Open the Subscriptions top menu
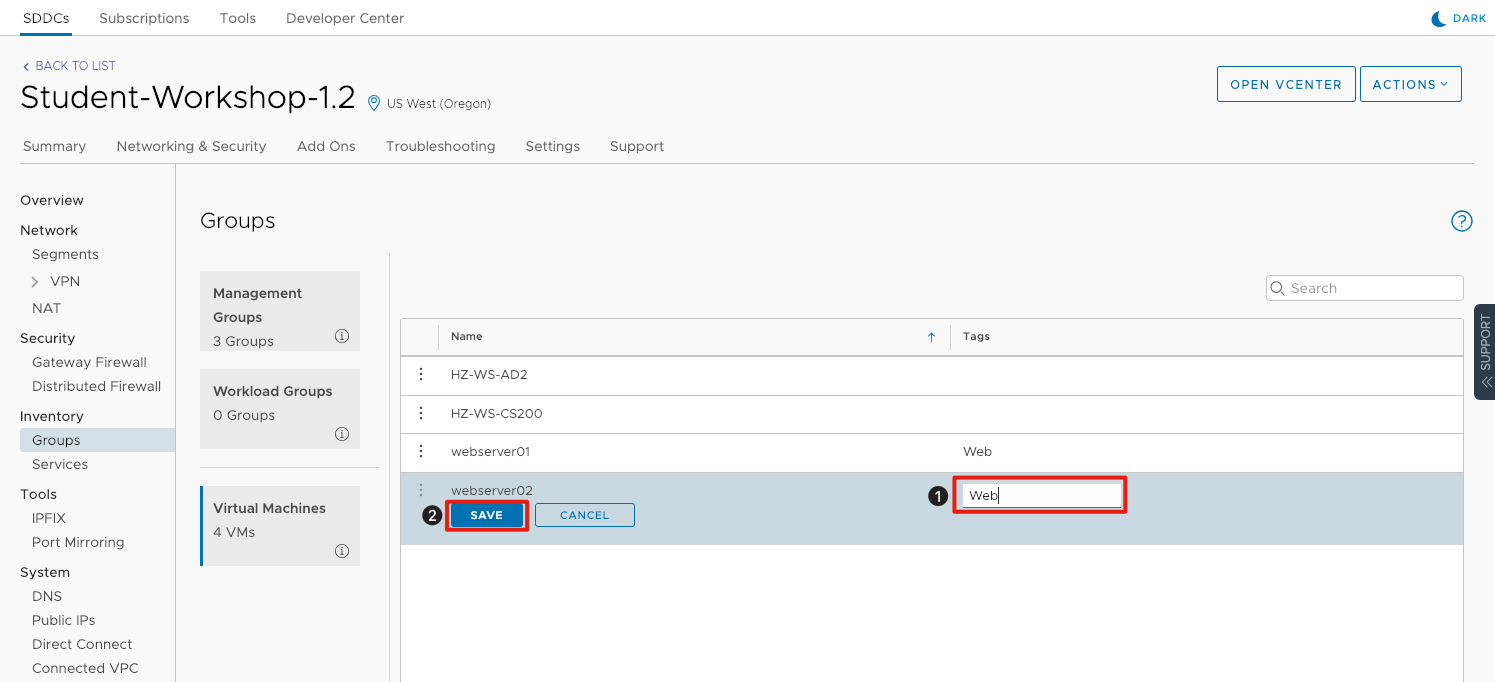The height and width of the screenshot is (682, 1495). coord(144,18)
